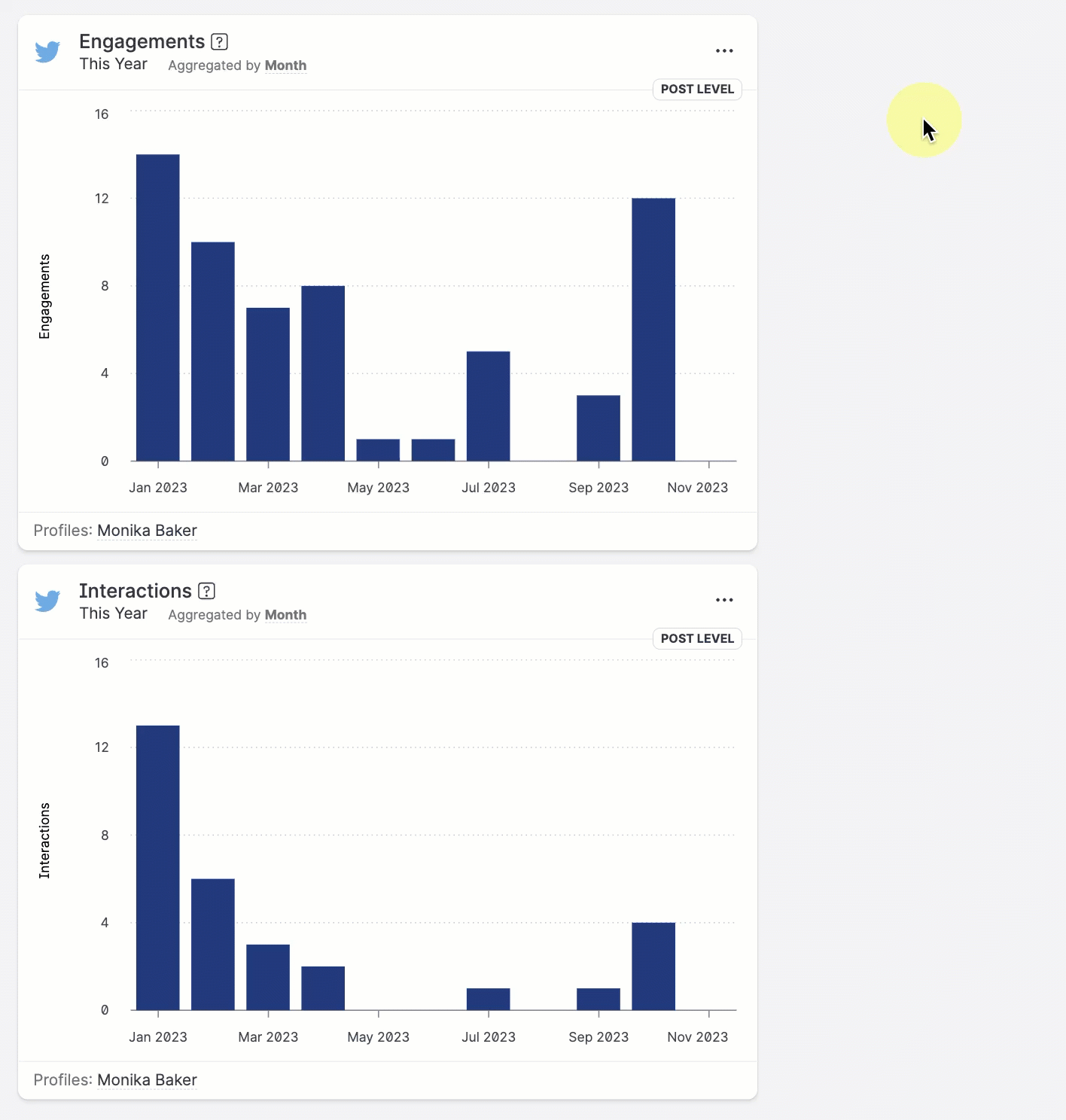Screen dimensions: 1066x1120
Task: Open Monika Baker profile under Interactions
Action: pos(147,1080)
